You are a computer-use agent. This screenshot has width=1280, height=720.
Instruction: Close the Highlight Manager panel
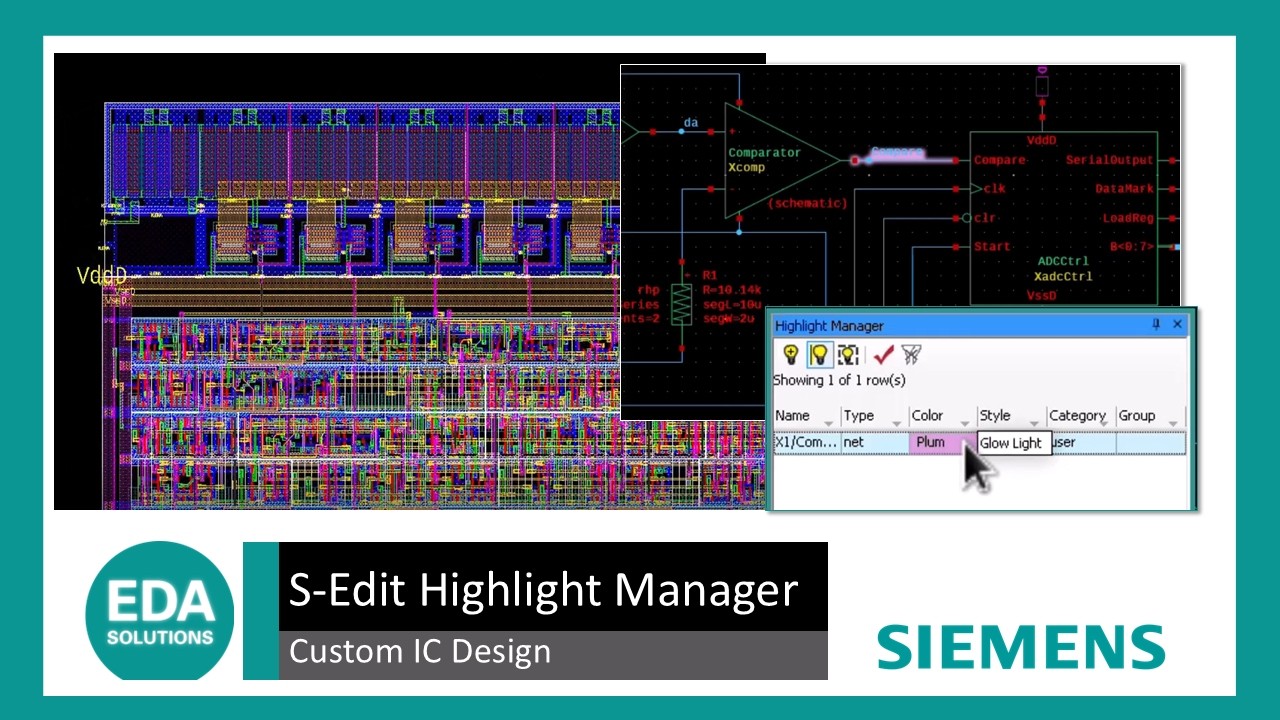pos(1177,324)
